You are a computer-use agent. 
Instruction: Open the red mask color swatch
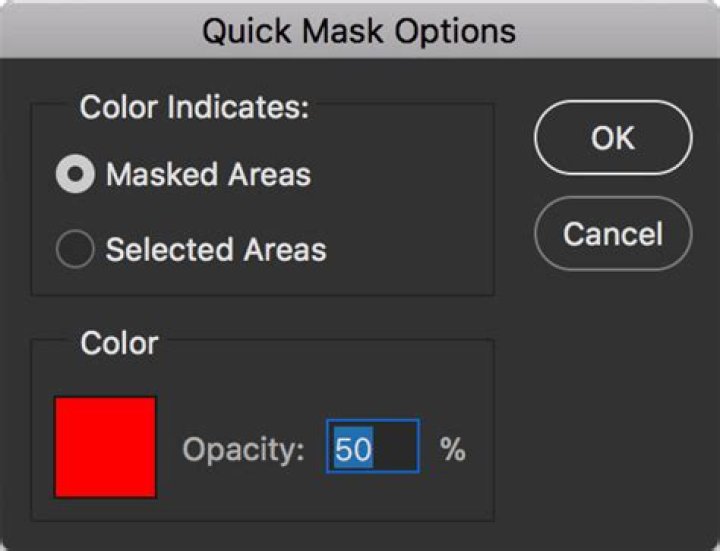click(x=106, y=447)
